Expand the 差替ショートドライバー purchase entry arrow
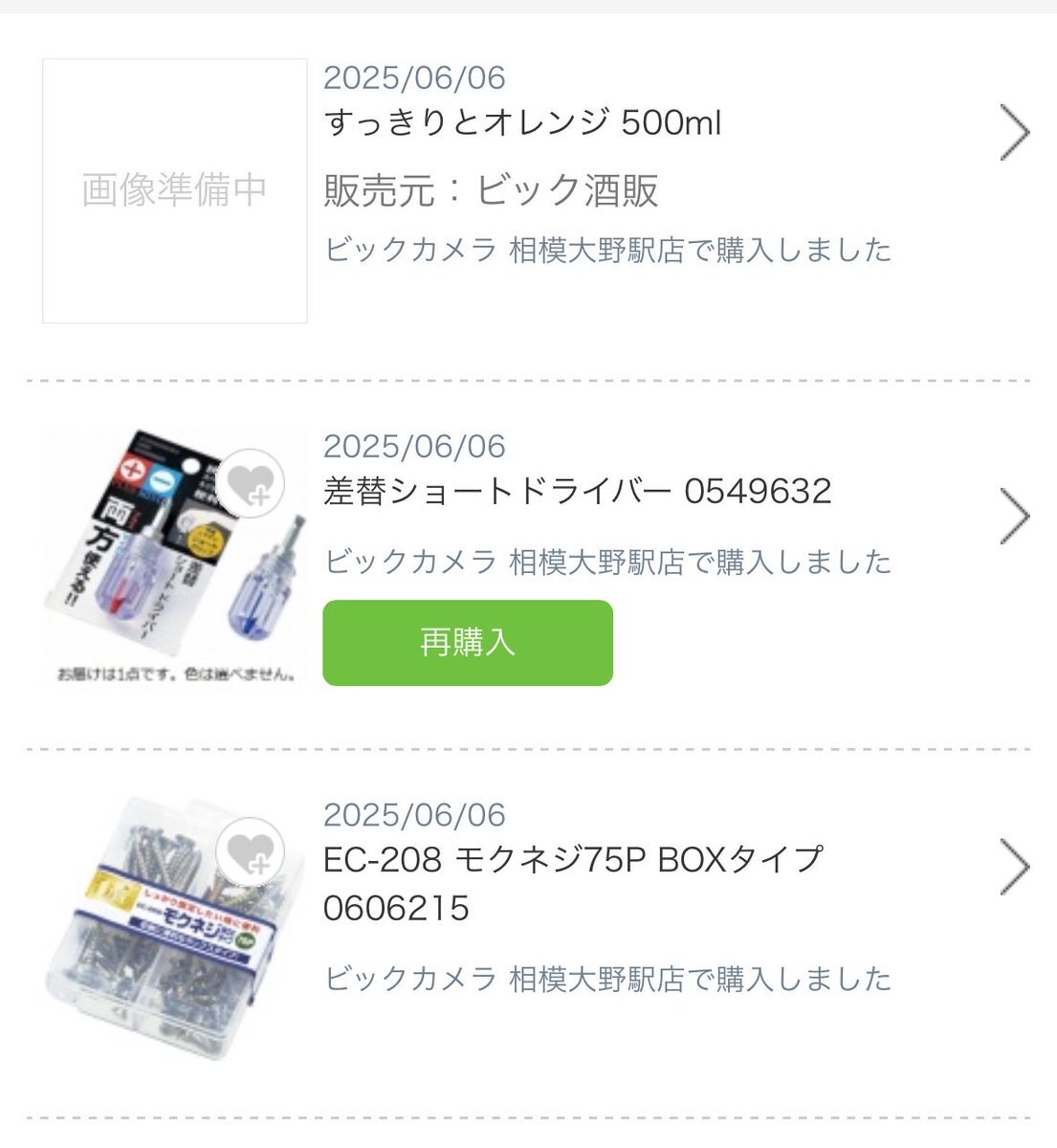Screen dimensions: 1057x1148 (x=1015, y=517)
